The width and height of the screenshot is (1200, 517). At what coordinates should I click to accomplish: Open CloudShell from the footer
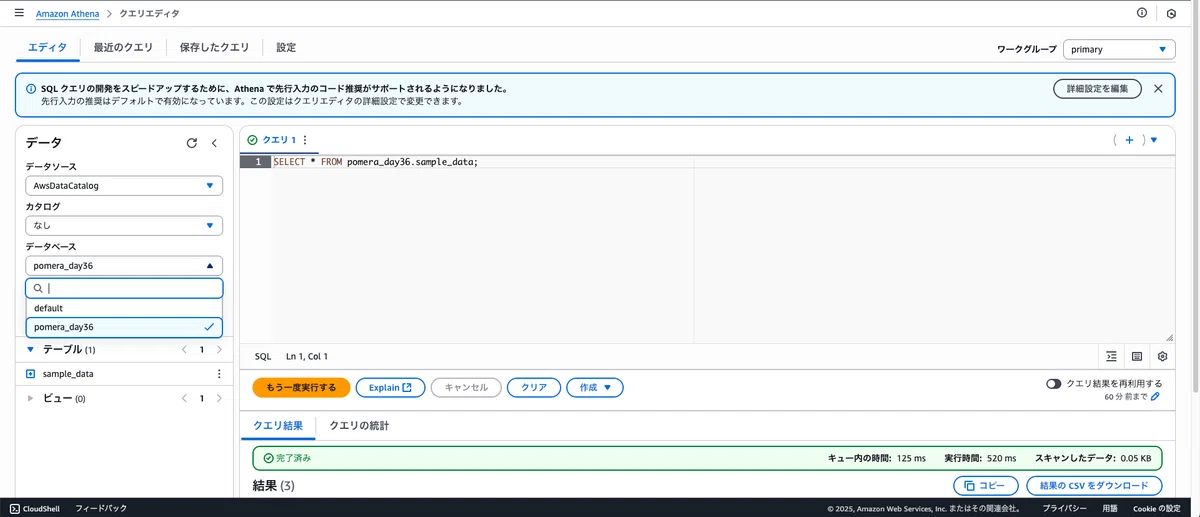point(35,508)
